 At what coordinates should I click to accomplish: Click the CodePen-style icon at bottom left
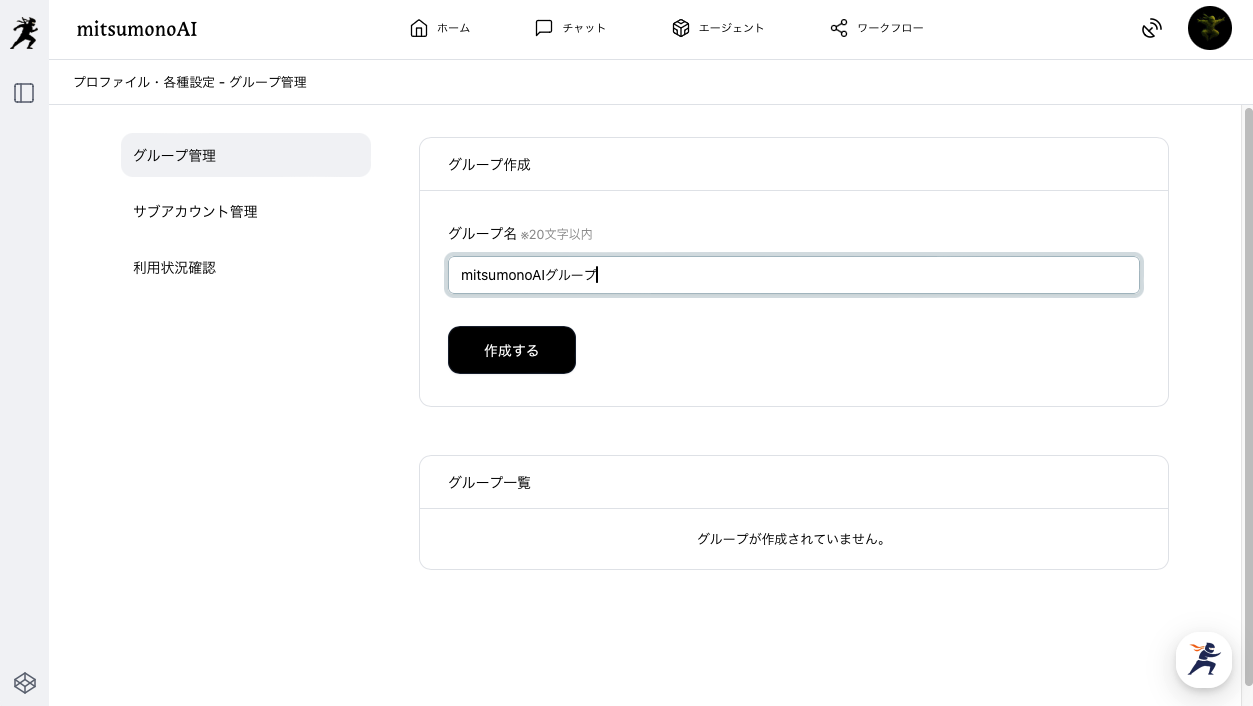25,683
